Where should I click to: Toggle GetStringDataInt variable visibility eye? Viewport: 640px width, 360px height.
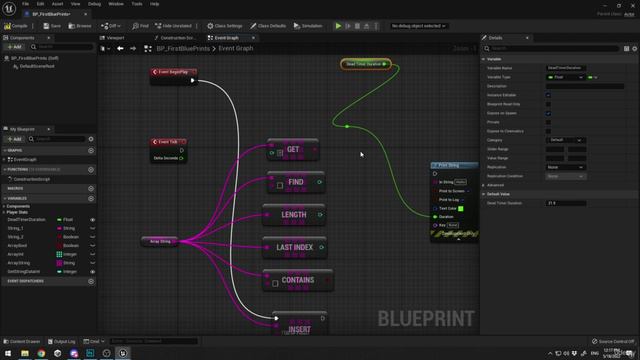pos(93,271)
